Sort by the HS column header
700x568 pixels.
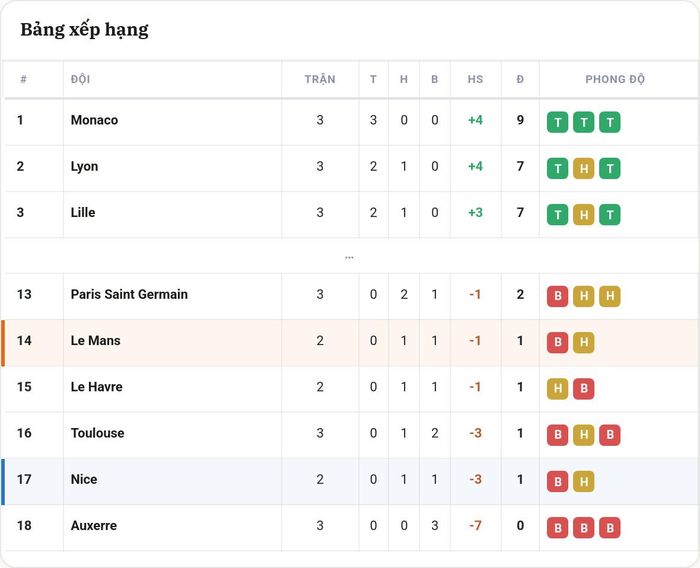[x=475, y=79]
